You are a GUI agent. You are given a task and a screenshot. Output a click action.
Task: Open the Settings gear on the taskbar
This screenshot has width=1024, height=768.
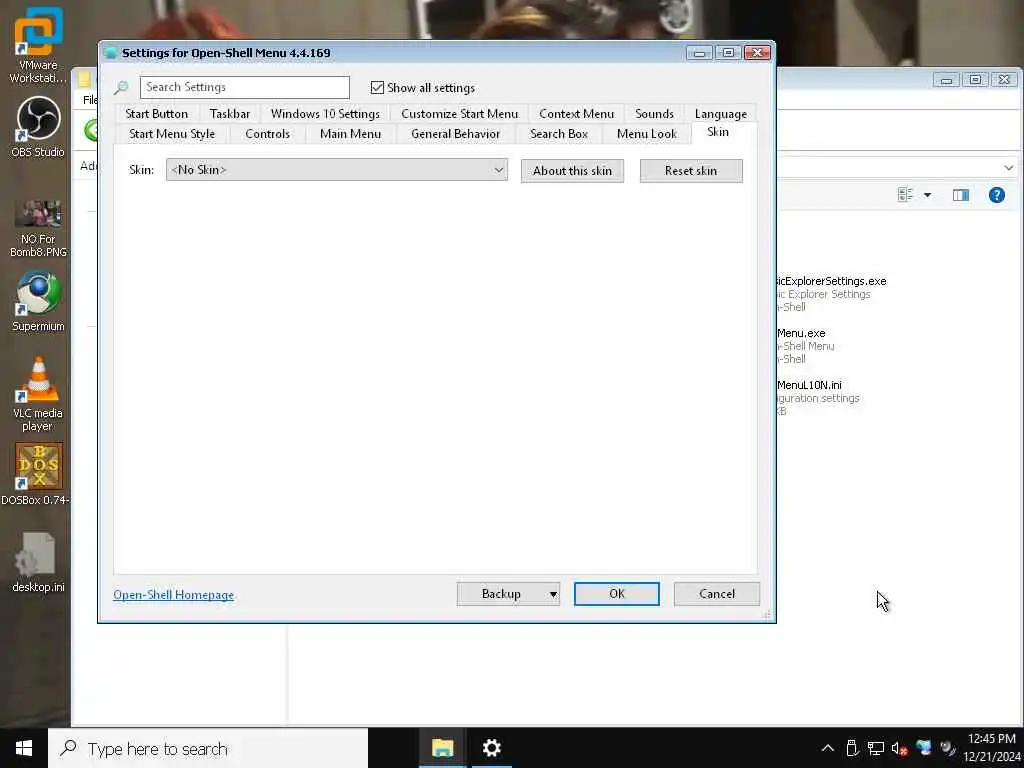coord(491,748)
